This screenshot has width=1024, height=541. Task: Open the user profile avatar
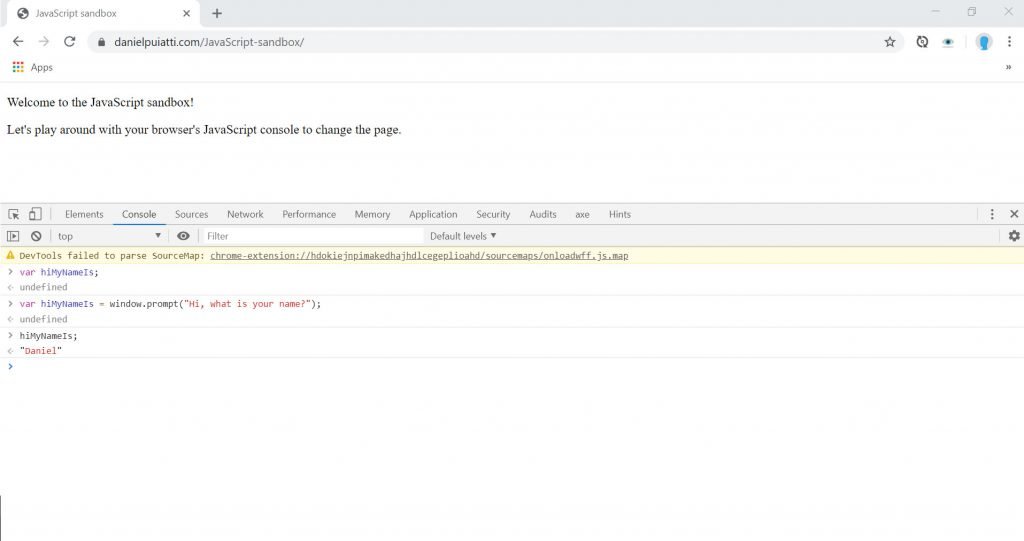pyautogui.click(x=984, y=42)
